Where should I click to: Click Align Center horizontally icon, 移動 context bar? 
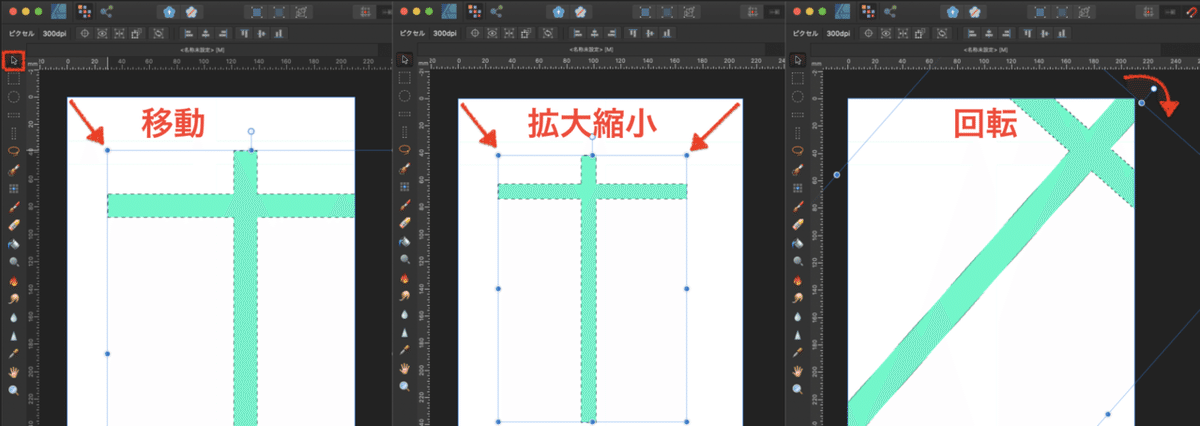(x=205, y=33)
